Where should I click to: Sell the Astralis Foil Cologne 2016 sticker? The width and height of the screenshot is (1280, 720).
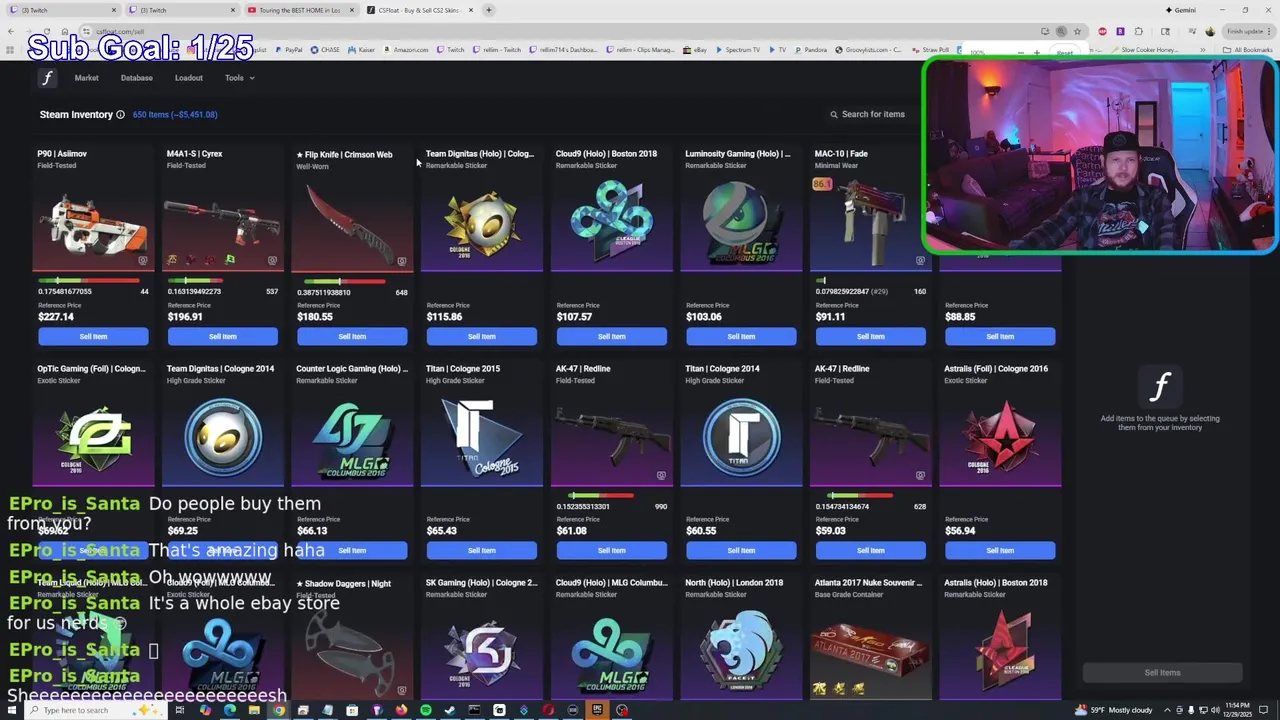point(1000,550)
